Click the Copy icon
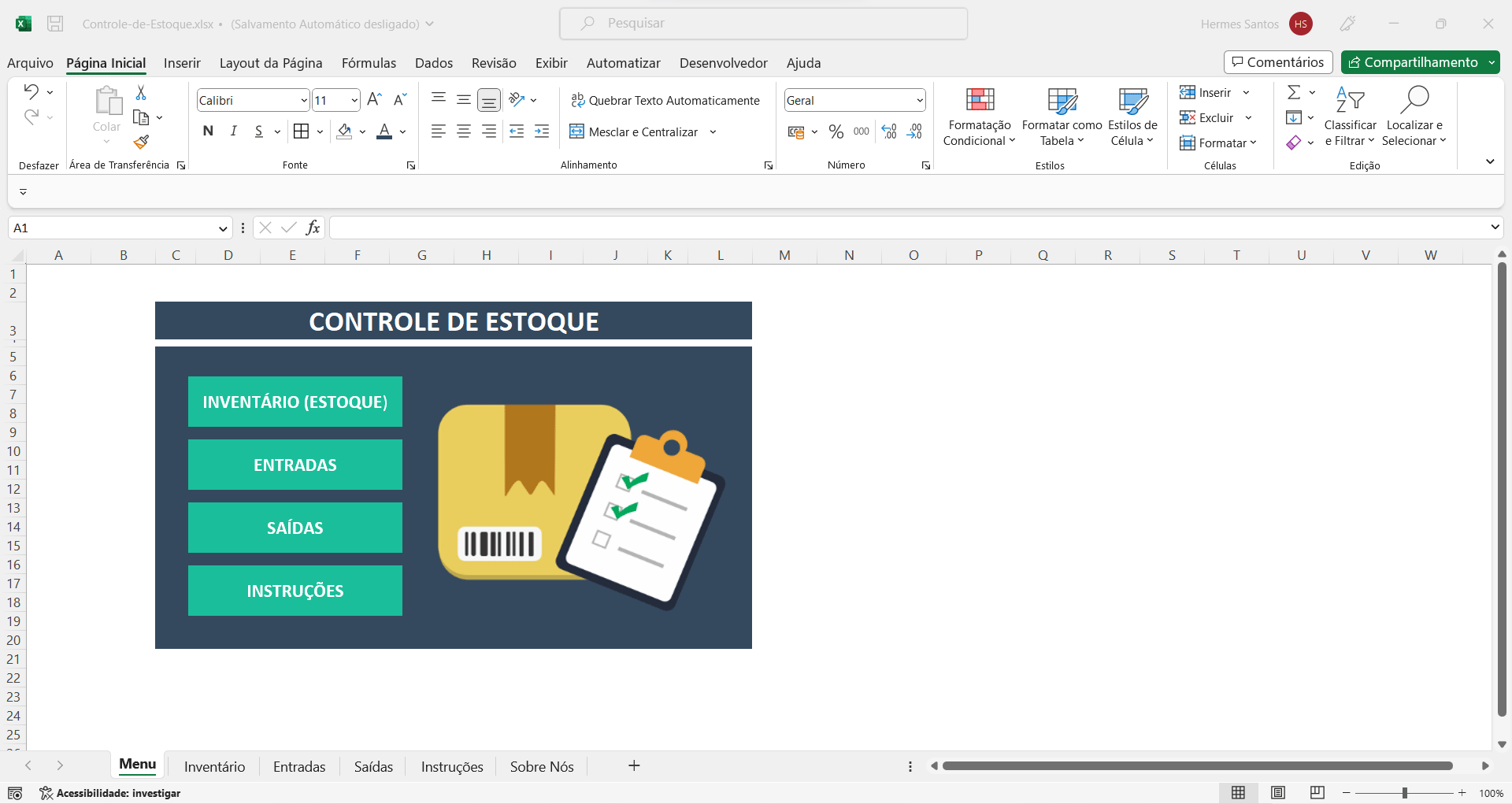The image size is (1512, 804). point(141,117)
